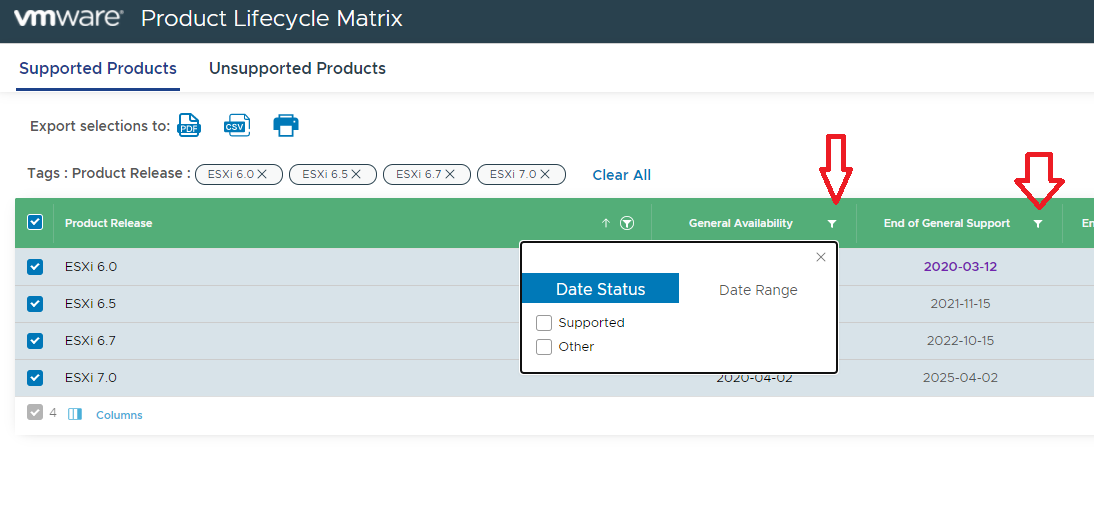1094x522 pixels.
Task: Click End of General Support header
Action: coord(947,223)
